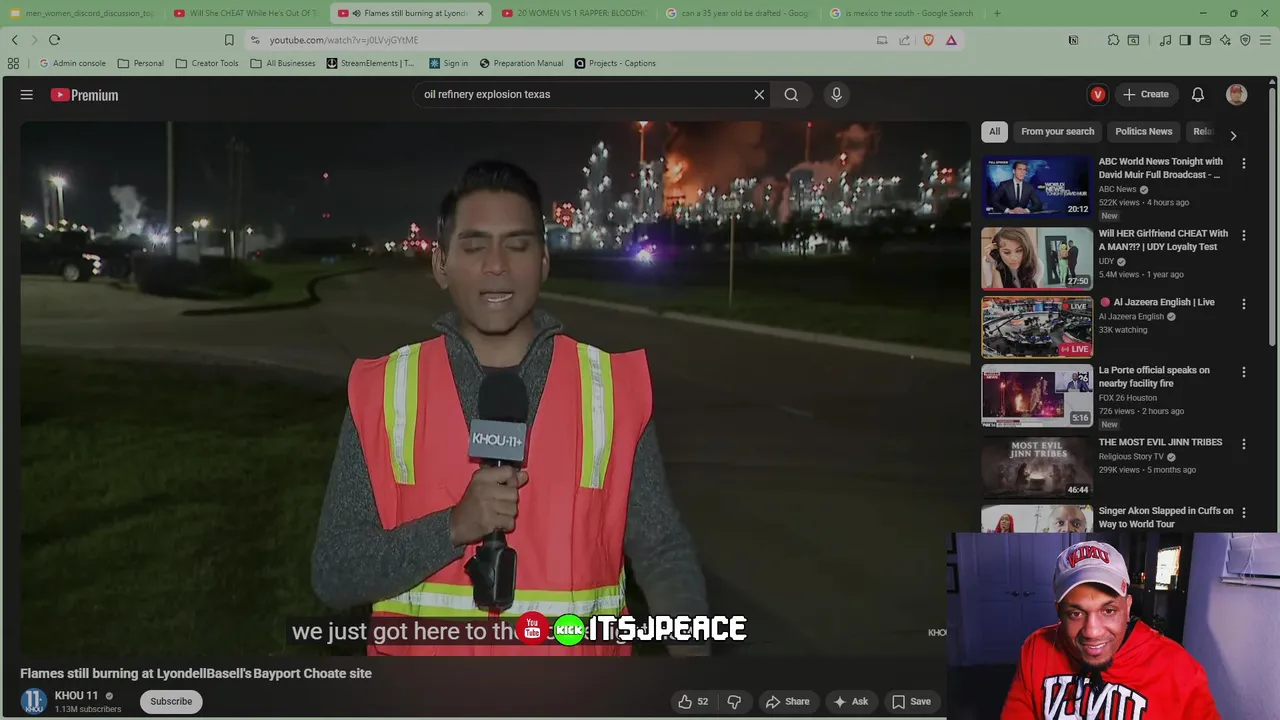Switch to 20 WOMEN VS 1 RAPPER tab

[x=574, y=13]
